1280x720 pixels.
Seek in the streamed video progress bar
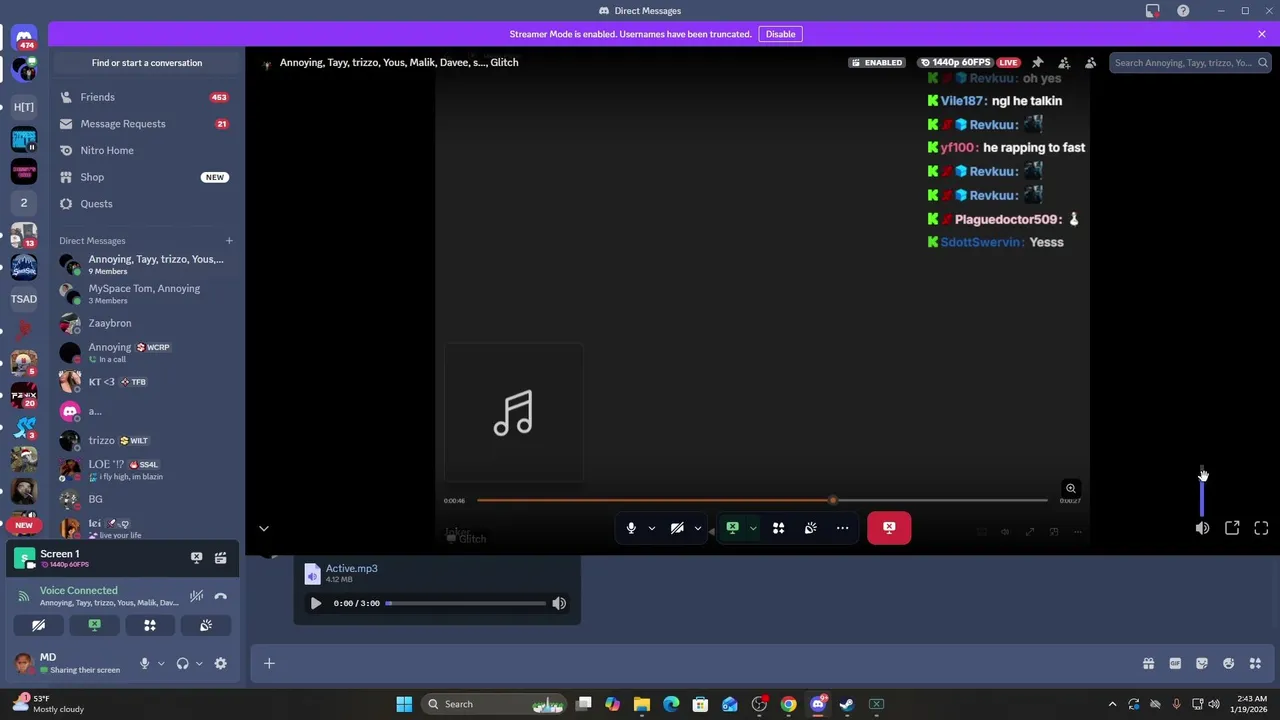pos(762,500)
